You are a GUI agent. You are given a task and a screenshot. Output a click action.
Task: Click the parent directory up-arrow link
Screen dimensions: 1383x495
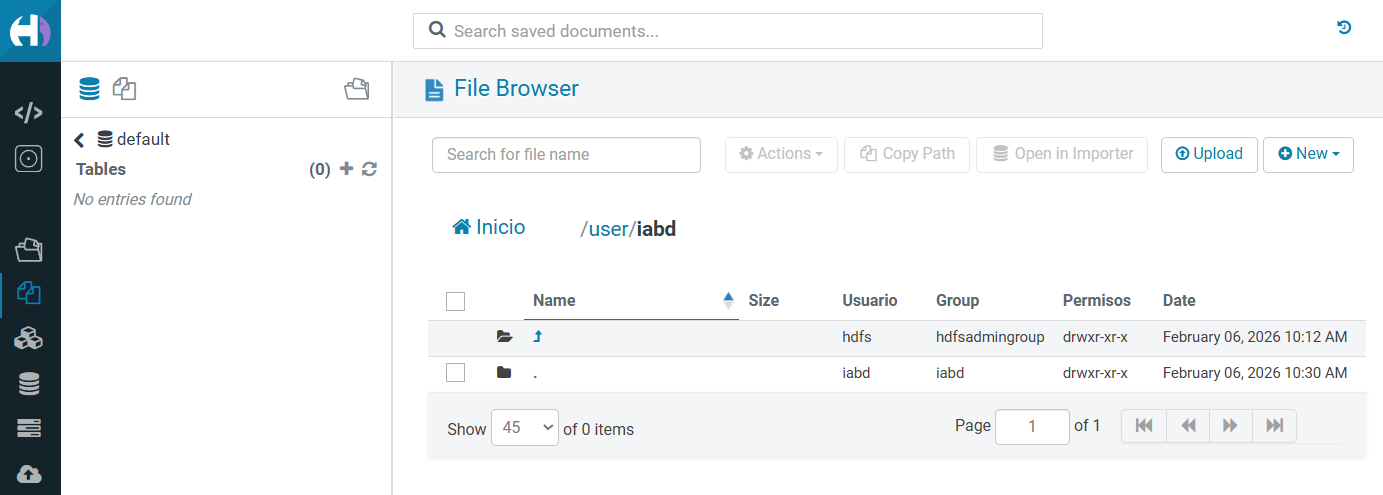[538, 337]
